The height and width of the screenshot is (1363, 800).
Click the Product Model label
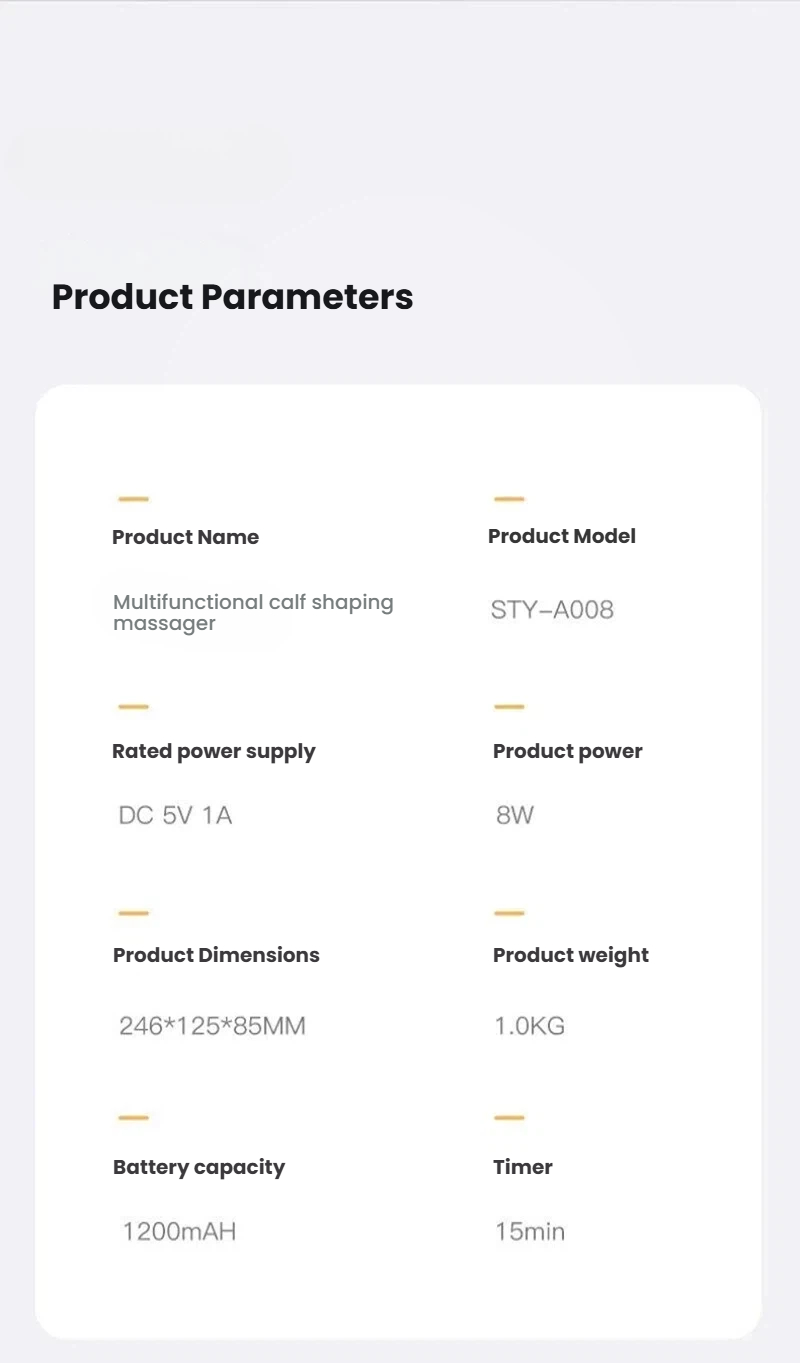click(561, 536)
